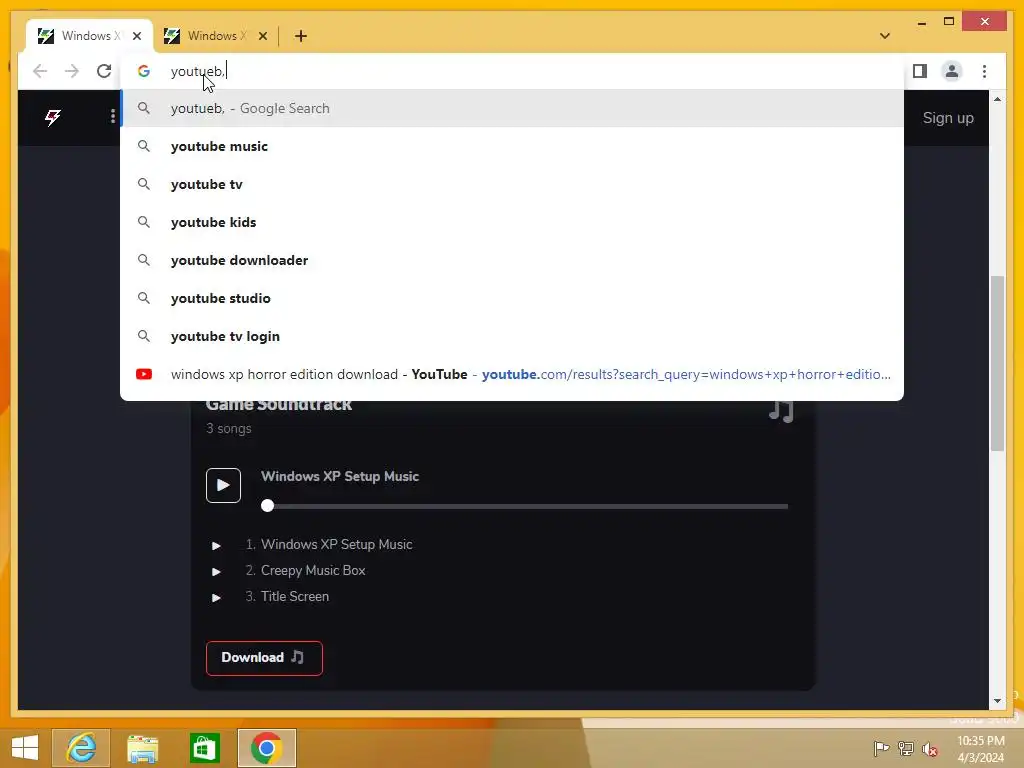The height and width of the screenshot is (768, 1024).
Task: Choose 'youtube kids' suggestion
Action: coord(512,222)
